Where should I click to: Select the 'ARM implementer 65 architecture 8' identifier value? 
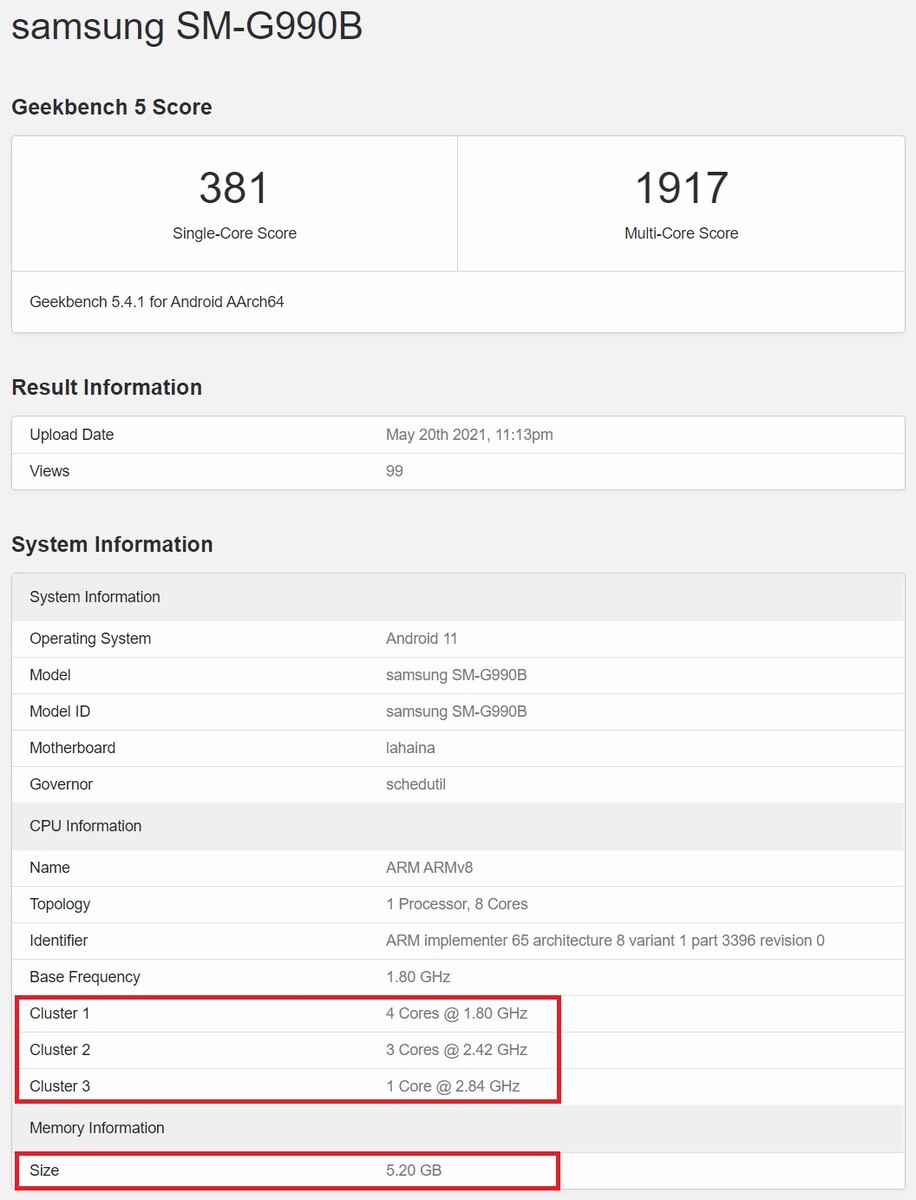click(605, 941)
